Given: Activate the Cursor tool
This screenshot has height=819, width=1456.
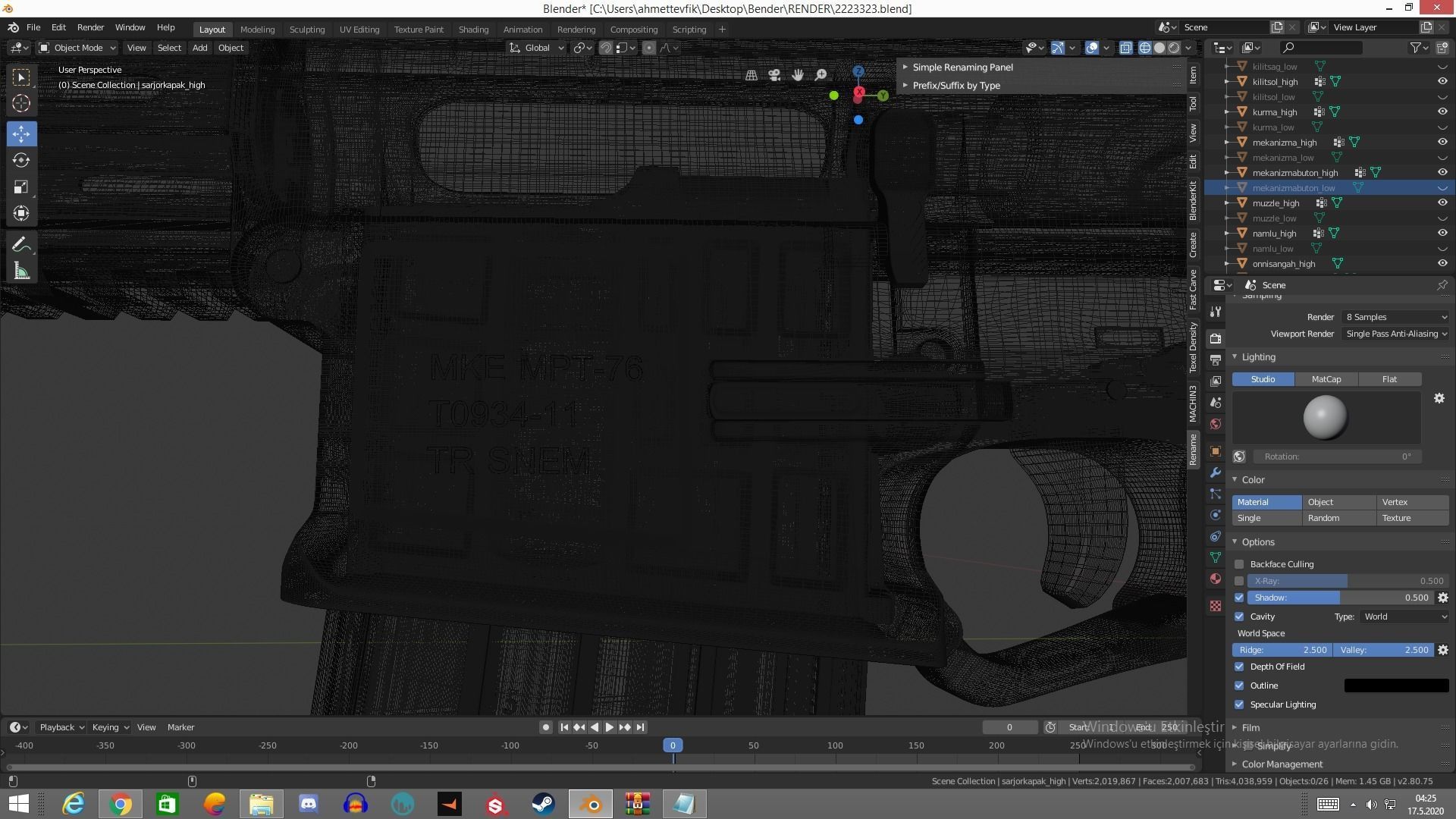Looking at the screenshot, I should [21, 104].
